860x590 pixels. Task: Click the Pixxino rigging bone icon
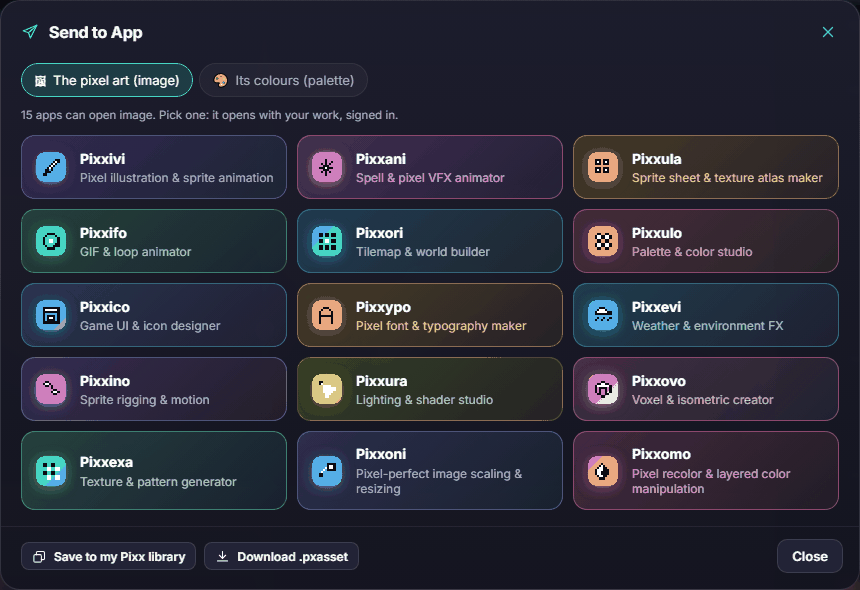tap(51, 389)
